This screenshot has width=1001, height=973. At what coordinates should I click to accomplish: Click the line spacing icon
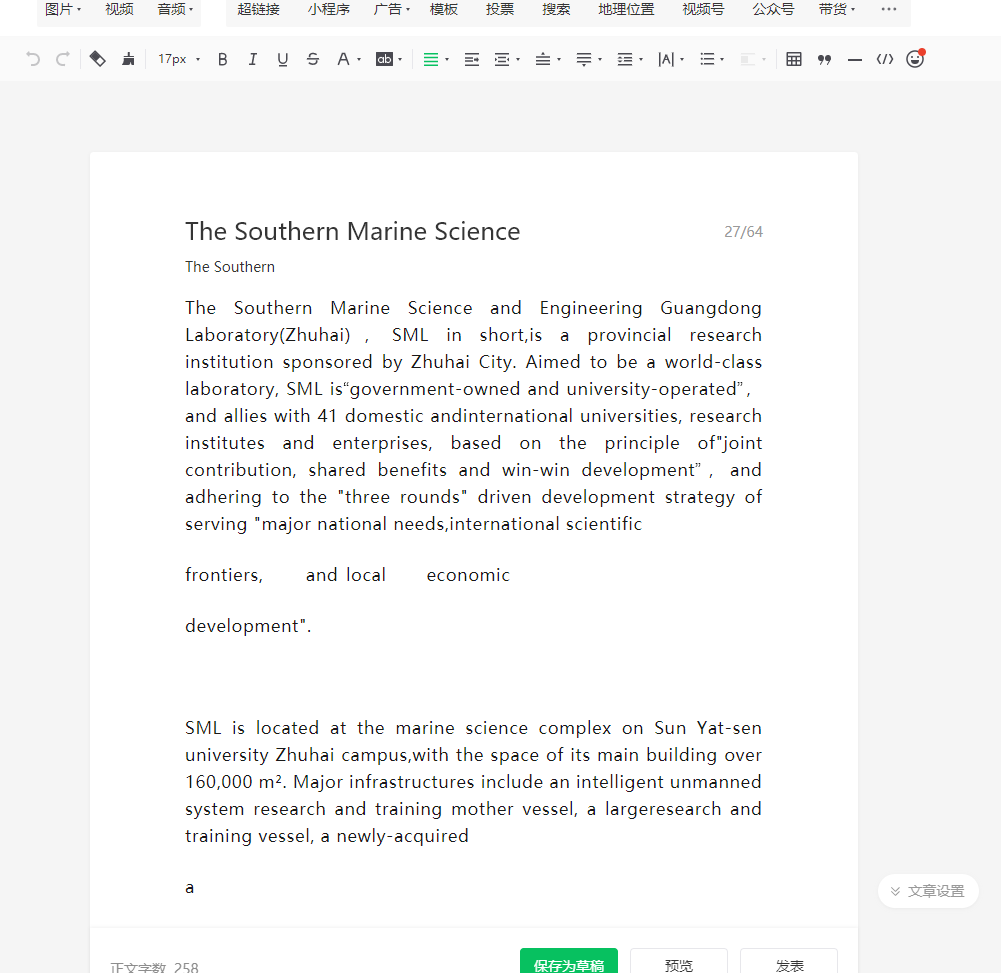pos(624,59)
